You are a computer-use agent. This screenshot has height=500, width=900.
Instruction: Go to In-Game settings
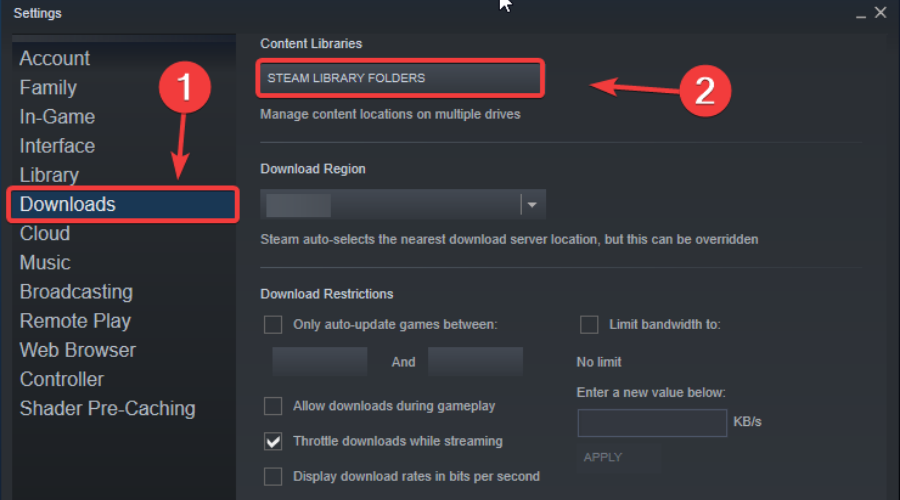[57, 117]
